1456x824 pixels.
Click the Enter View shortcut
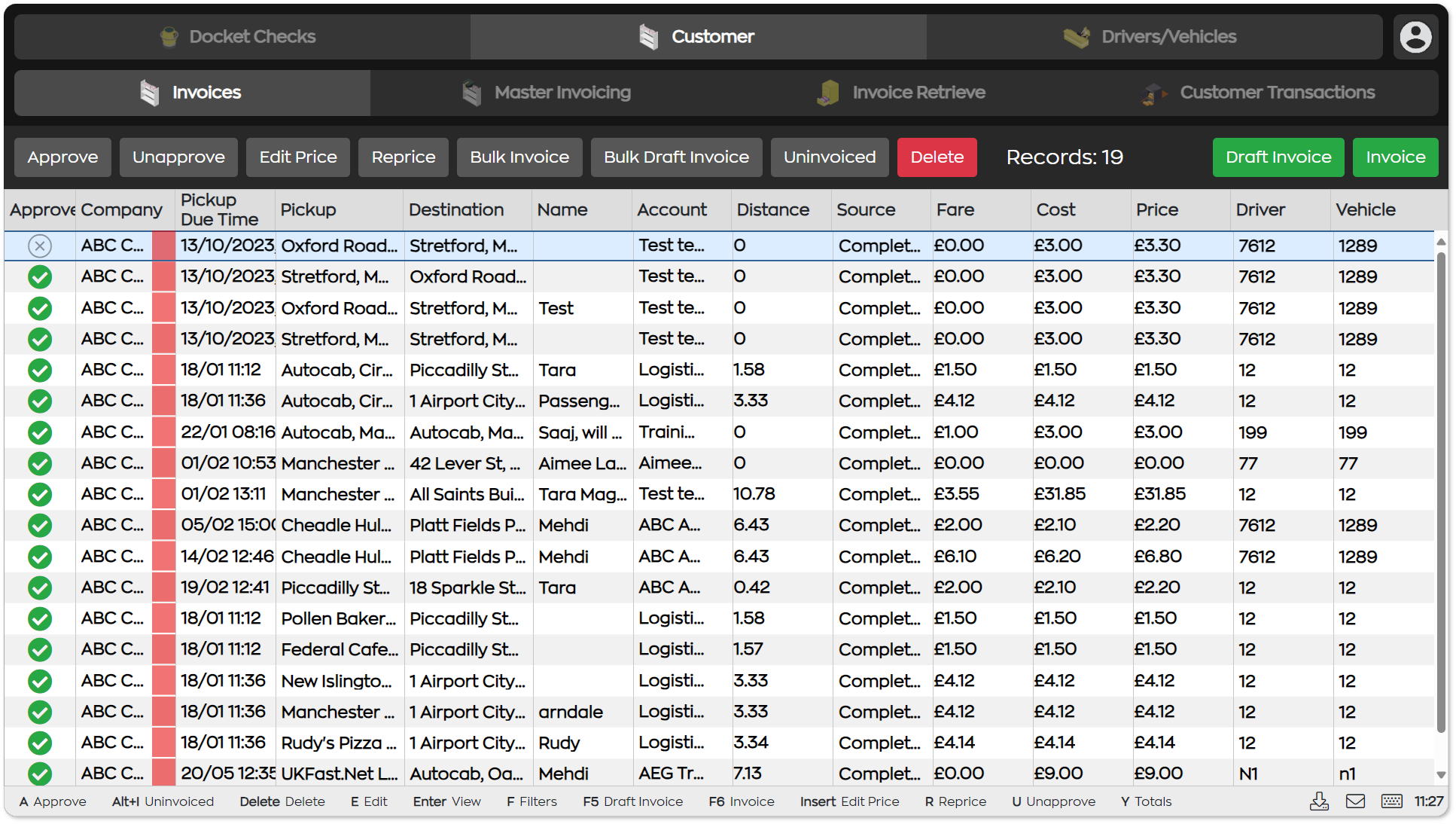pos(446,801)
